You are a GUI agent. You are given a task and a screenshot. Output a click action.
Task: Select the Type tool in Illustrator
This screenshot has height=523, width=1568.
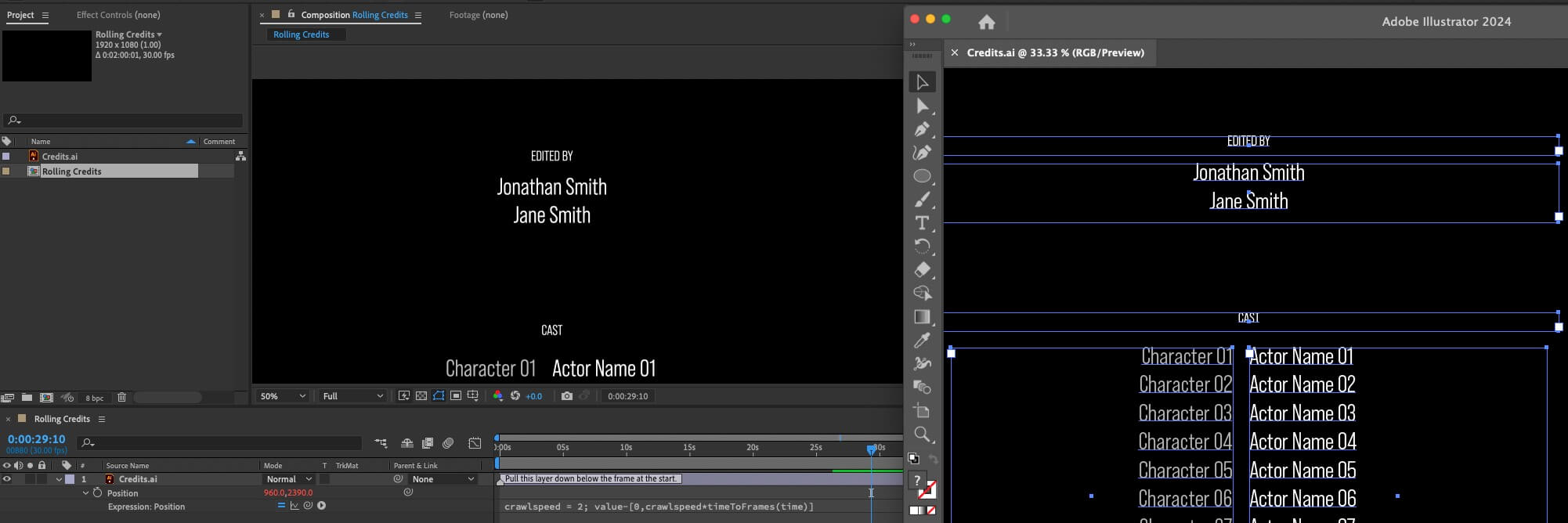[x=922, y=223]
